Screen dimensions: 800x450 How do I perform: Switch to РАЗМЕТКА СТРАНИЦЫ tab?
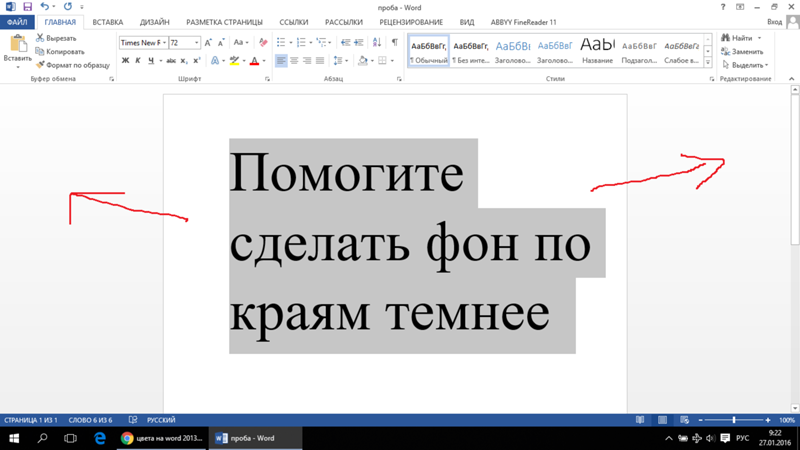[224, 22]
